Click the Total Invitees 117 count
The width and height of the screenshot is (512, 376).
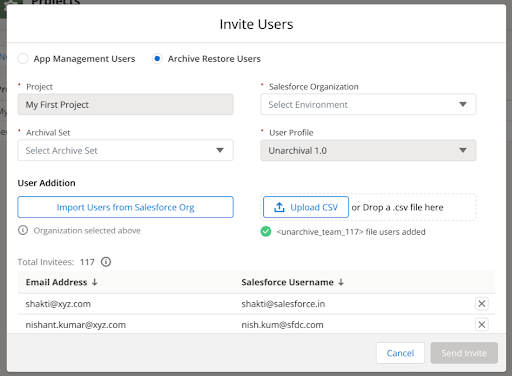[87, 262]
